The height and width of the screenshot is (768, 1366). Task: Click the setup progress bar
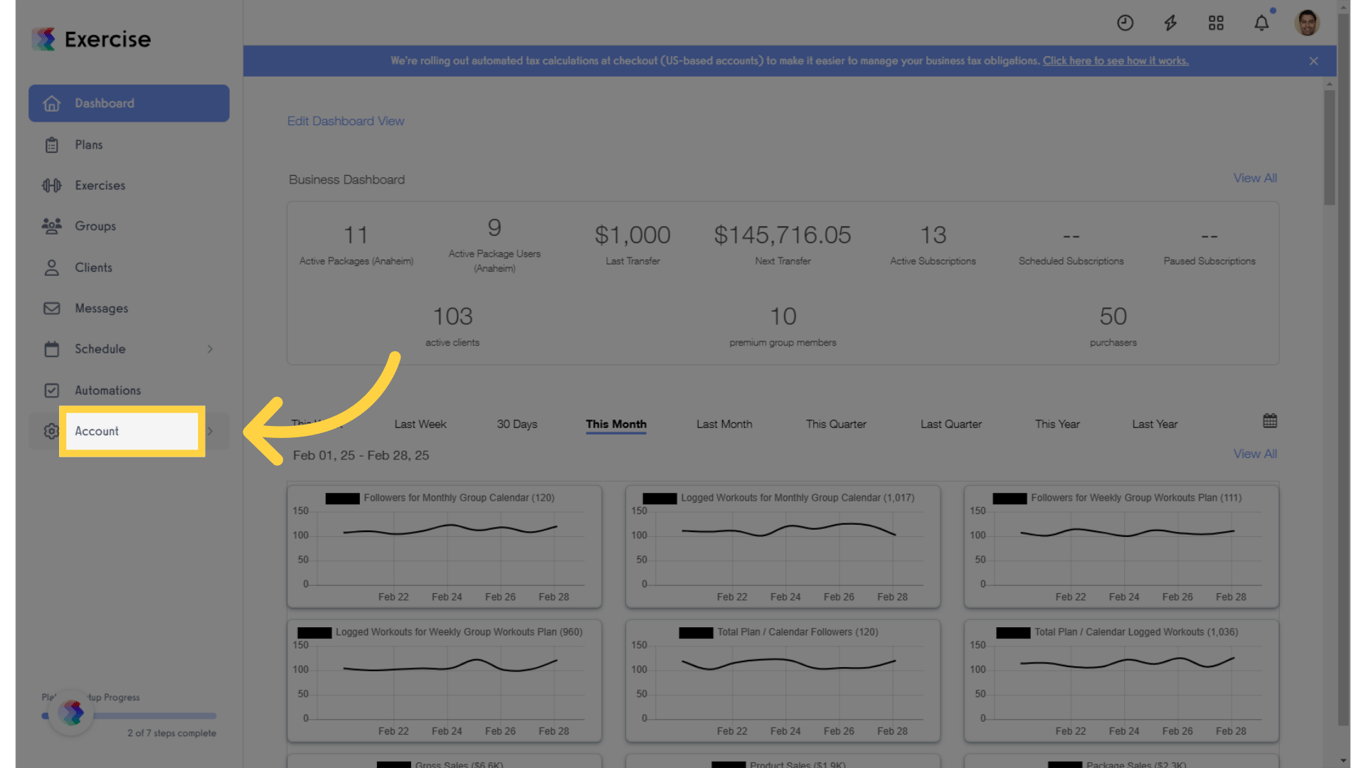[129, 716]
